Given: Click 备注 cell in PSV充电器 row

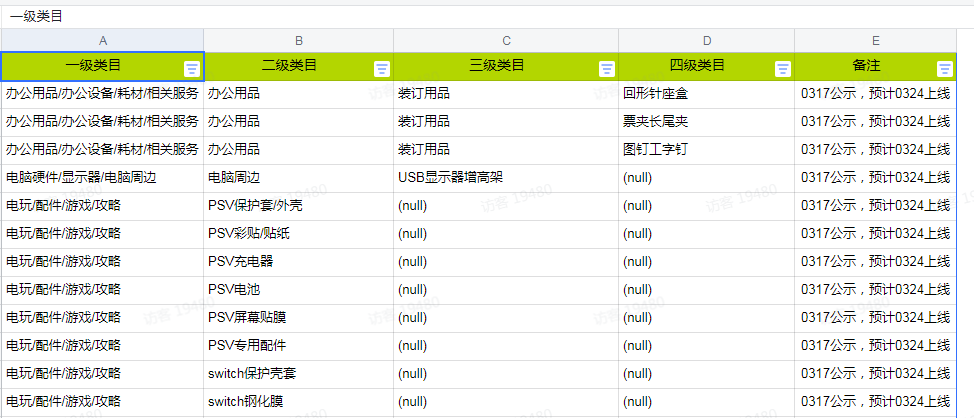Looking at the screenshot, I should point(875,262).
